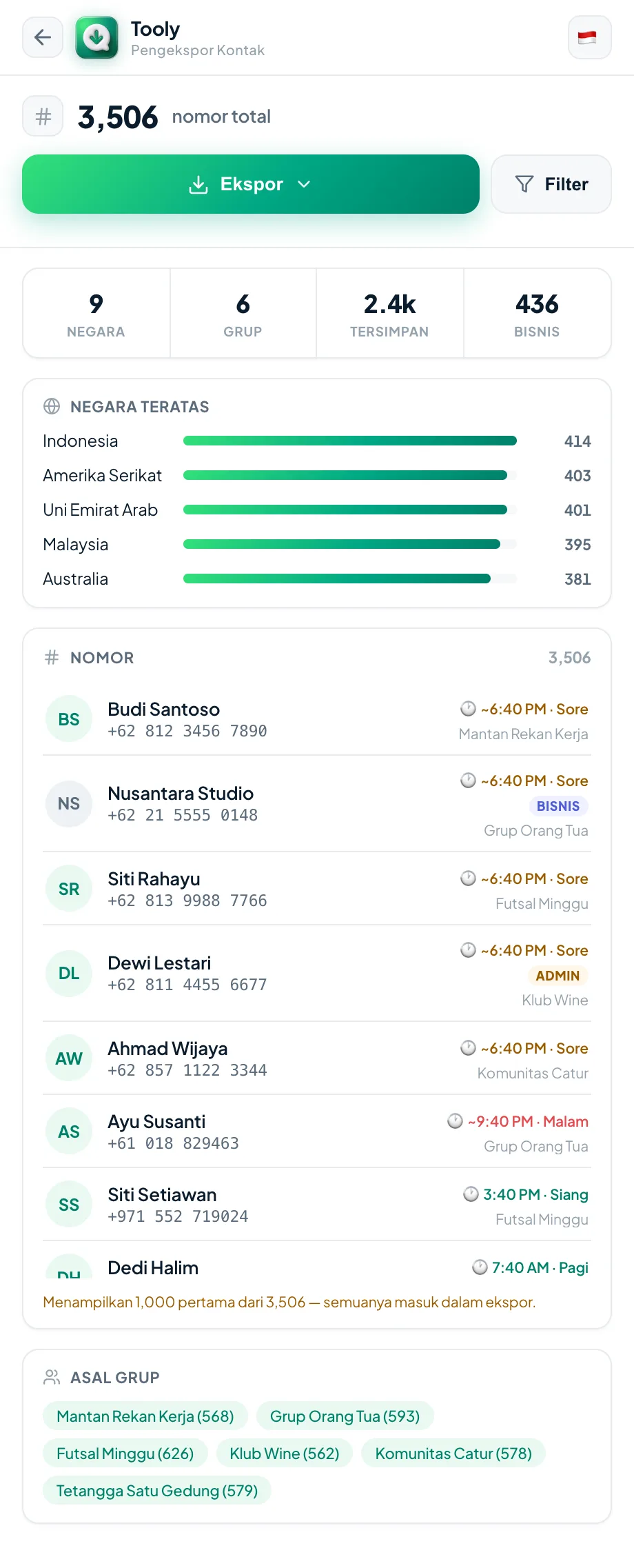Click the globe icon in Negara Teratas
Screen dimensions: 634x1568
coord(52,406)
